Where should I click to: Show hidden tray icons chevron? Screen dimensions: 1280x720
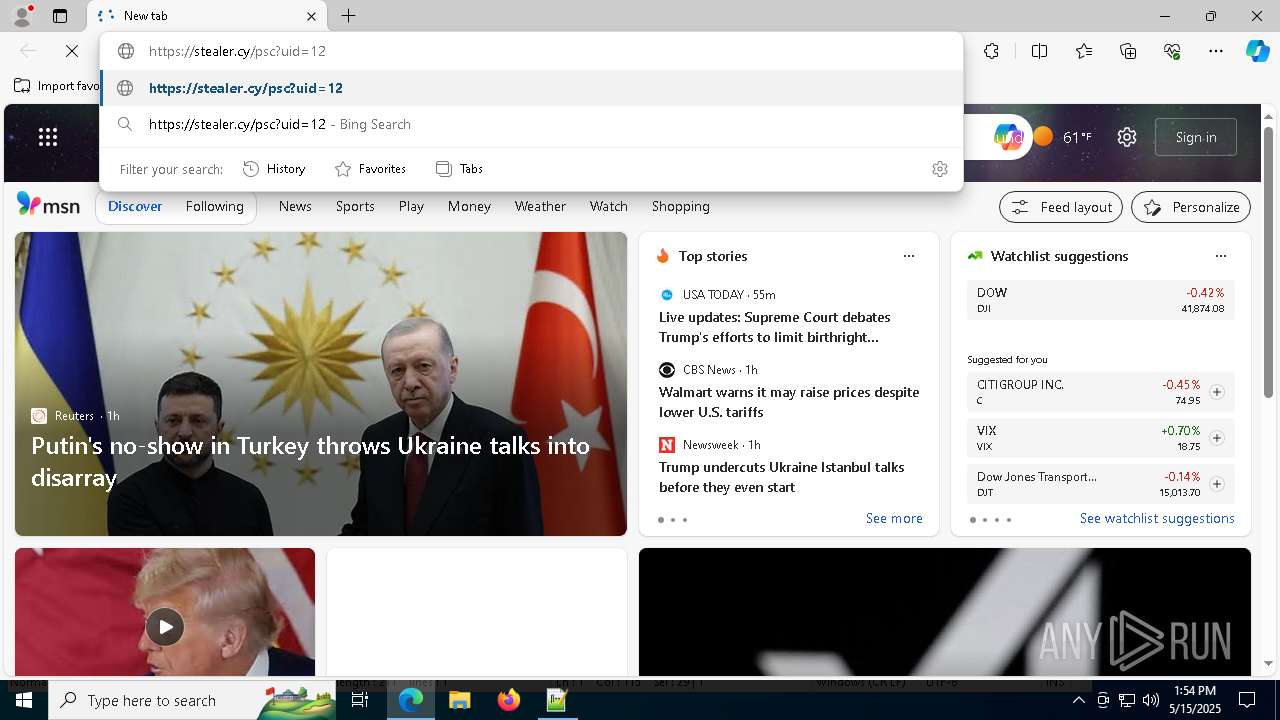pyautogui.click(x=1078, y=700)
